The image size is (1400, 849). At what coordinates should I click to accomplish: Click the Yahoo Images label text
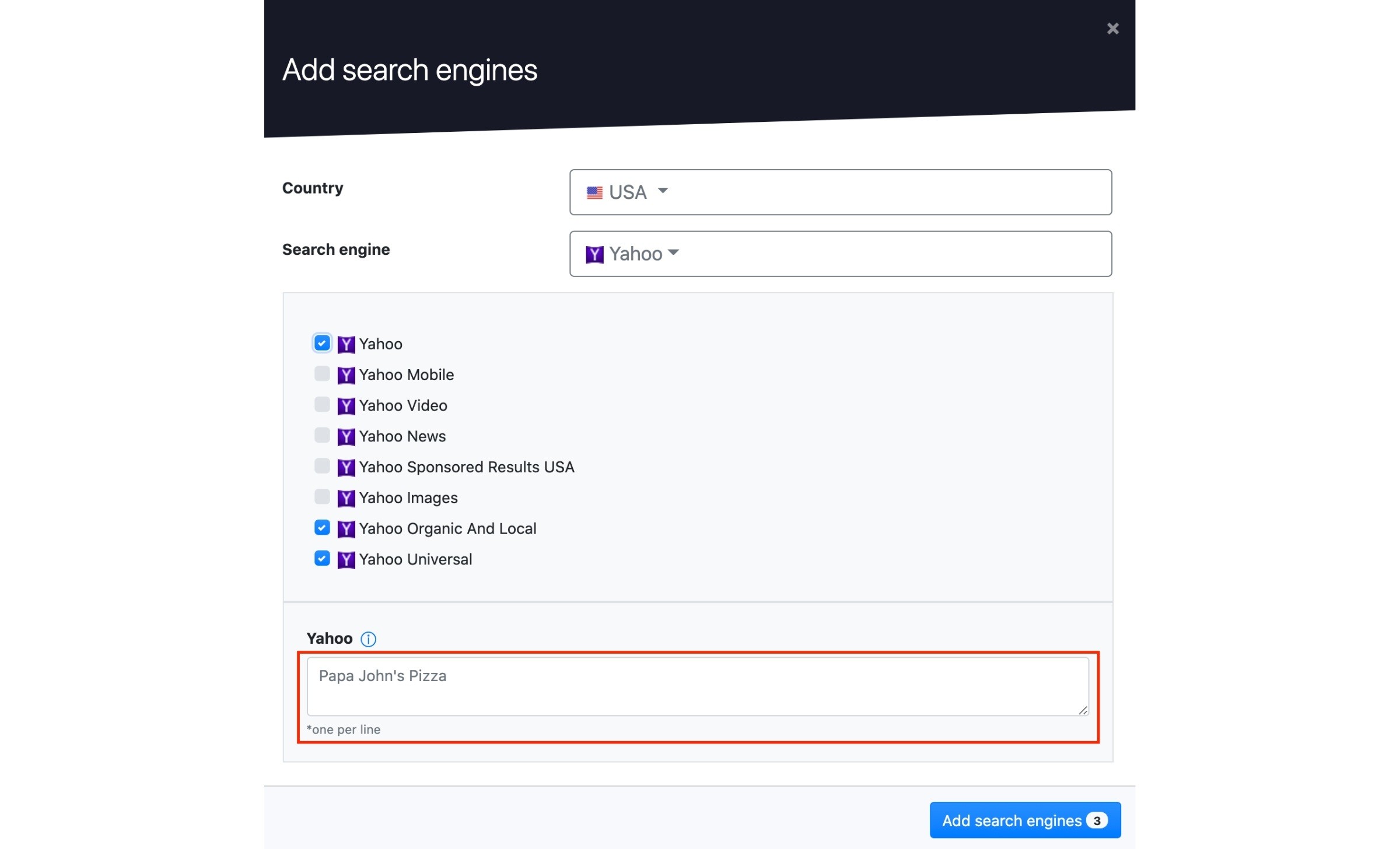408,498
